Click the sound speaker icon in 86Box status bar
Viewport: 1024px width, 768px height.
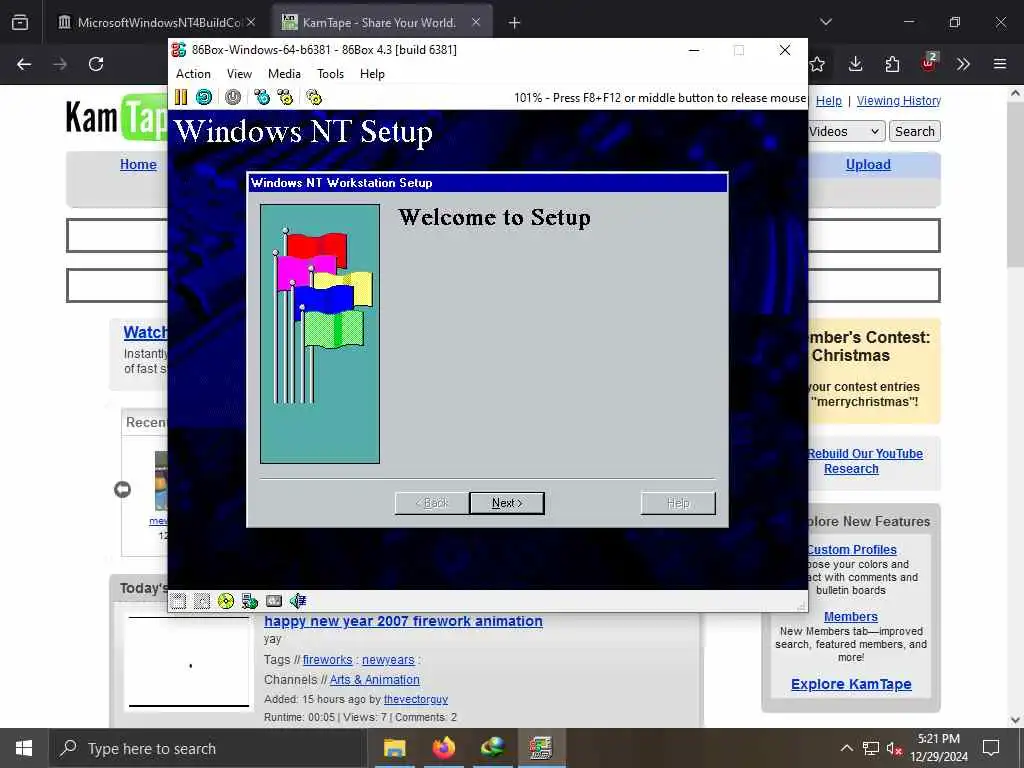(298, 601)
